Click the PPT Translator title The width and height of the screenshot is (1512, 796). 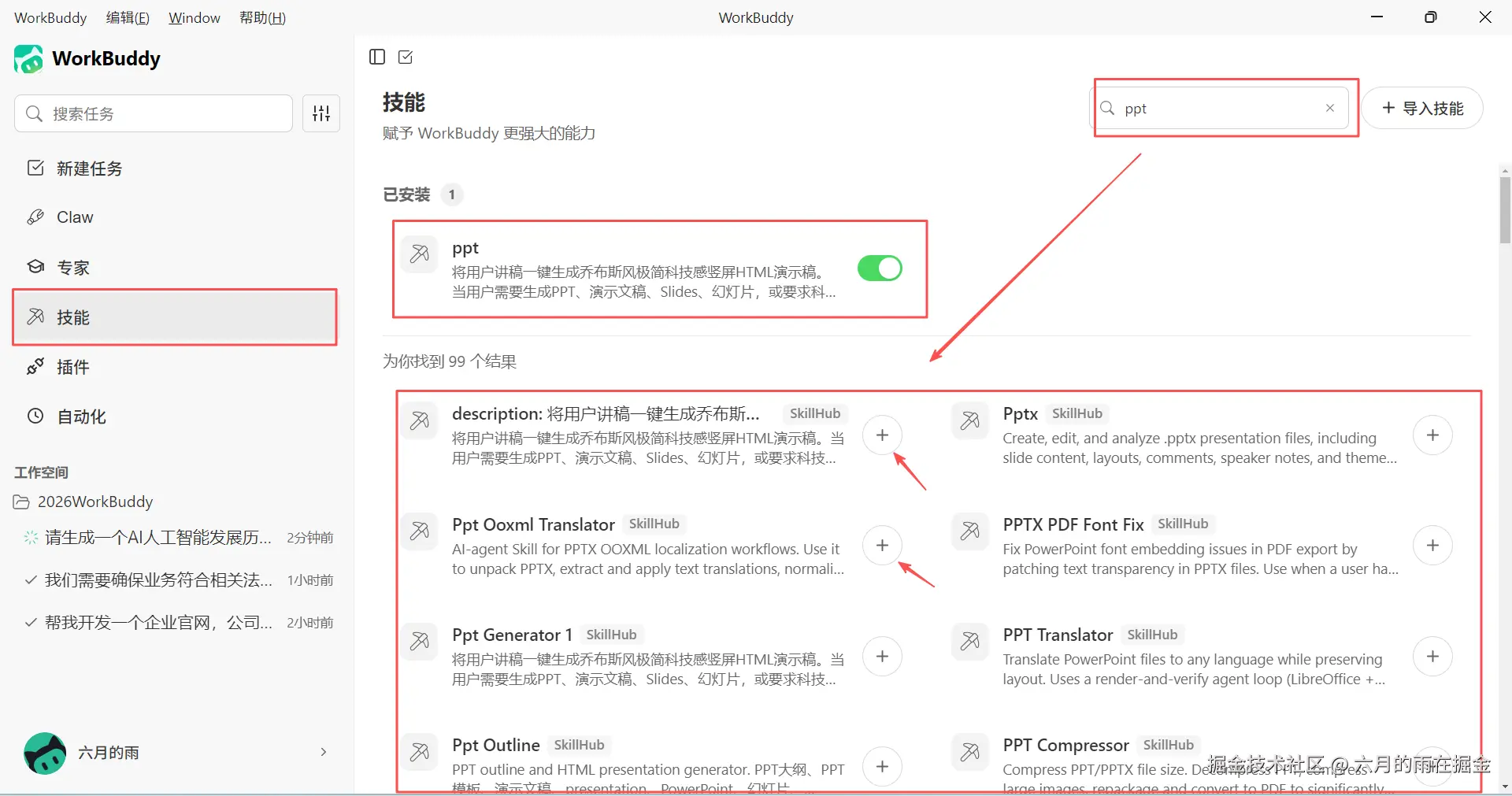1058,635
